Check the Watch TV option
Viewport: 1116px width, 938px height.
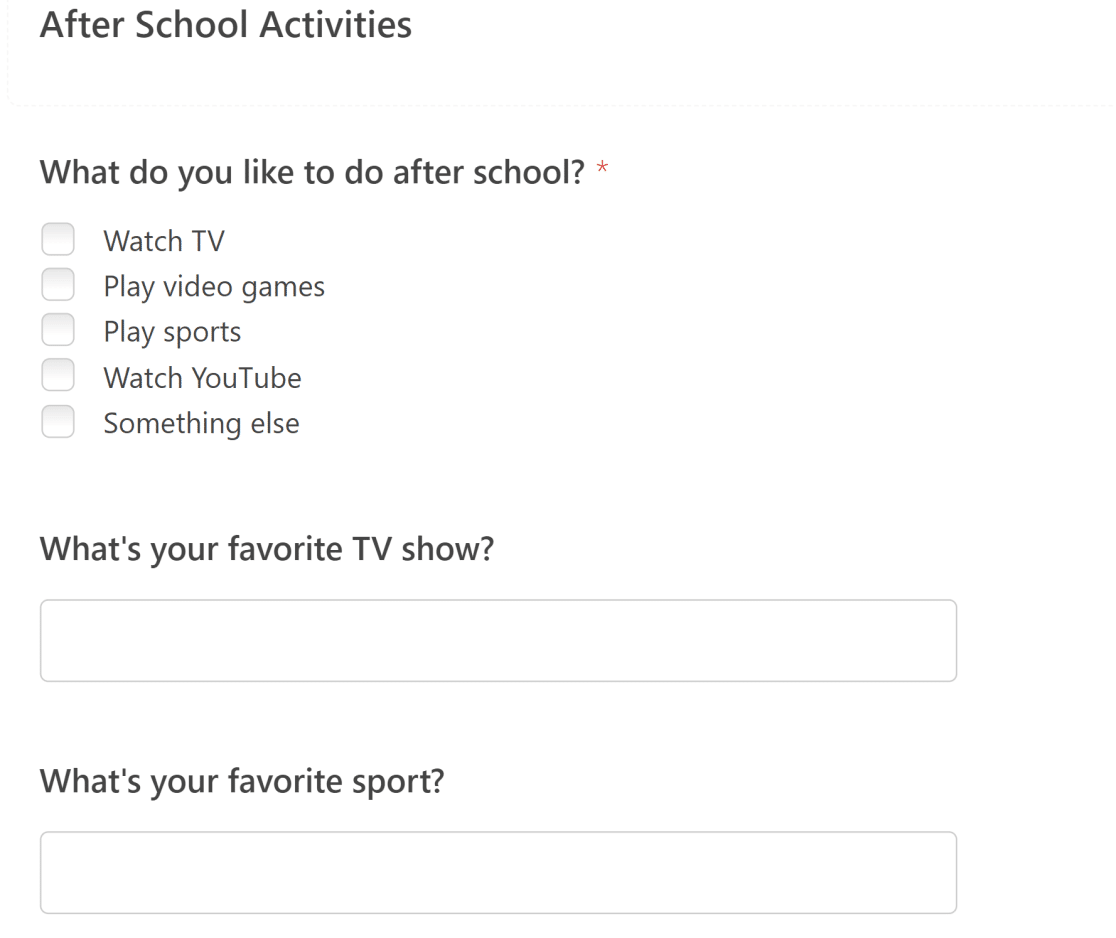[x=58, y=239]
